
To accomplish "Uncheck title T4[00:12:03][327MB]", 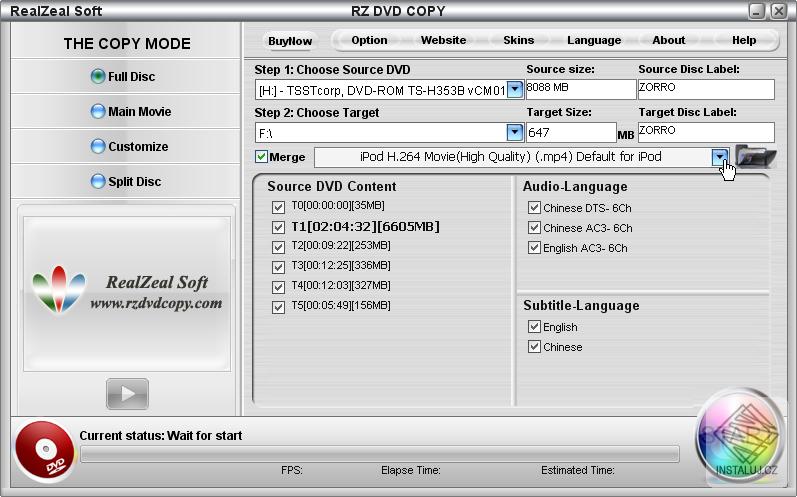I will coord(278,287).
